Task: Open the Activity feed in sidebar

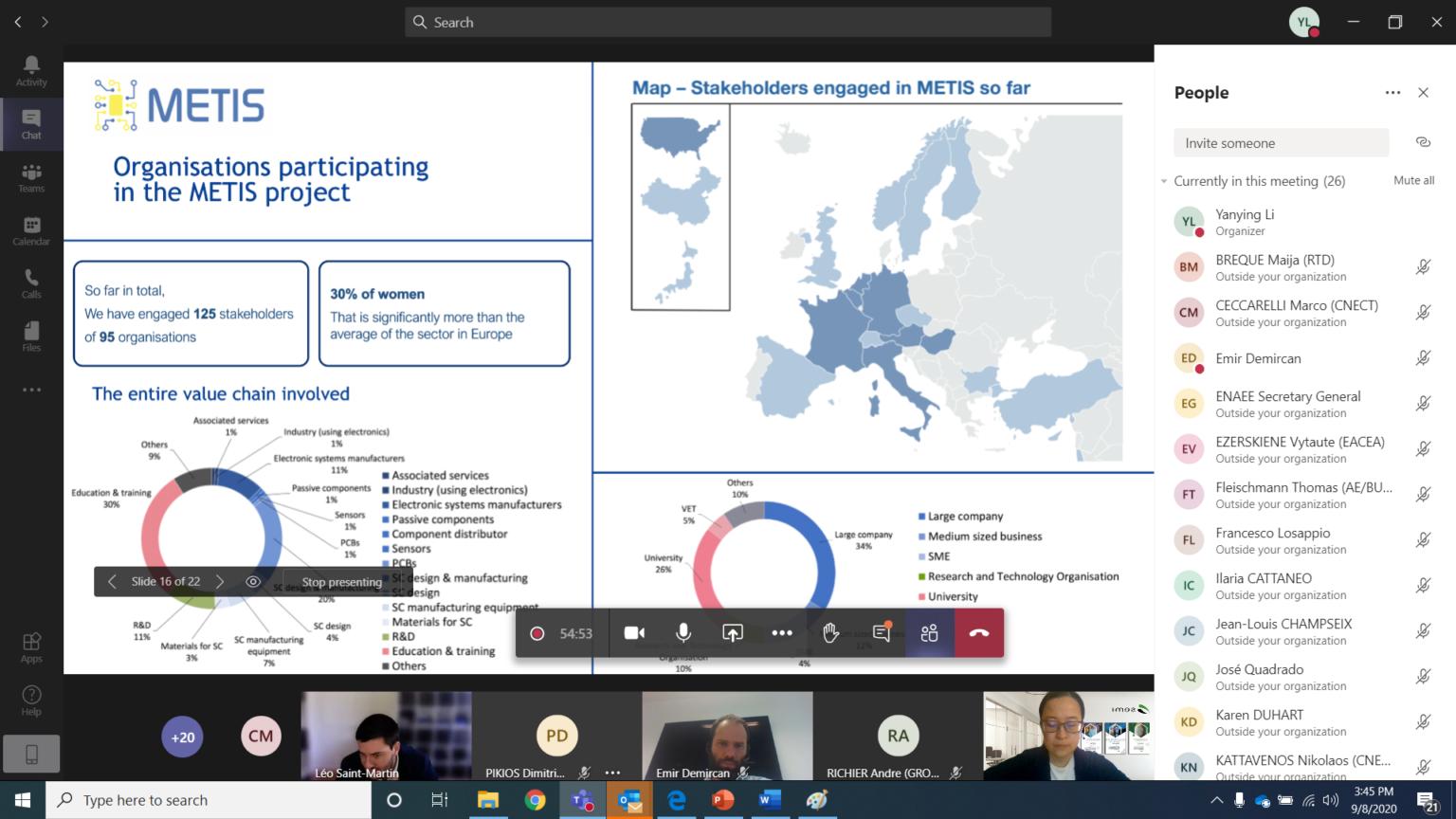Action: 31,70
